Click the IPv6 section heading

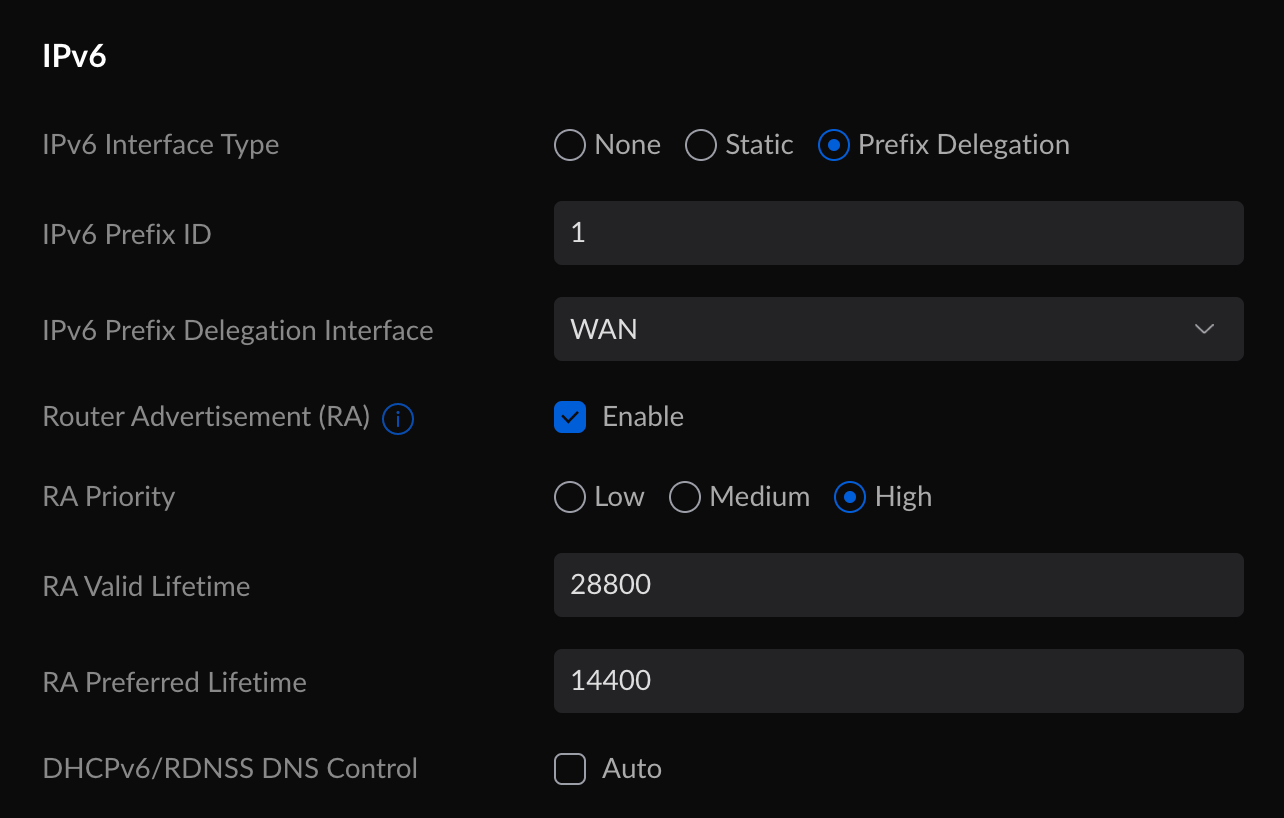(x=74, y=57)
